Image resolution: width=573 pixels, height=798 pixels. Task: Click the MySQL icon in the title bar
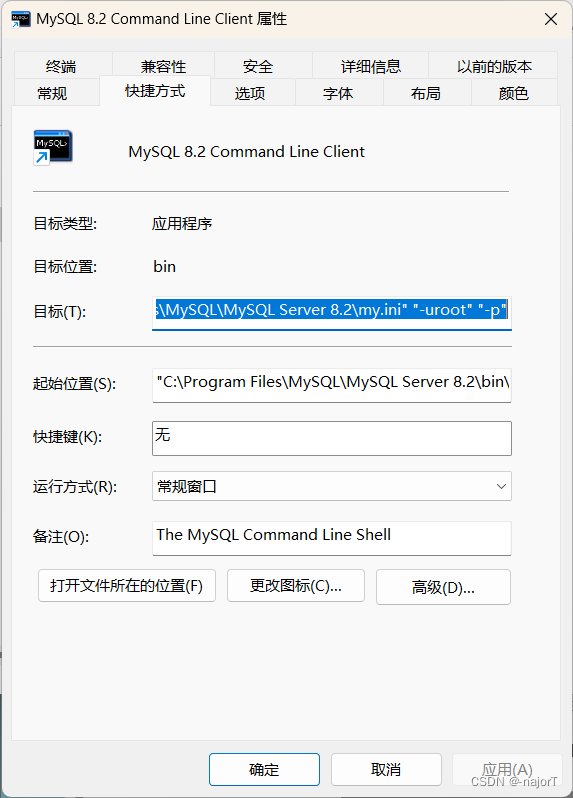tap(21, 19)
